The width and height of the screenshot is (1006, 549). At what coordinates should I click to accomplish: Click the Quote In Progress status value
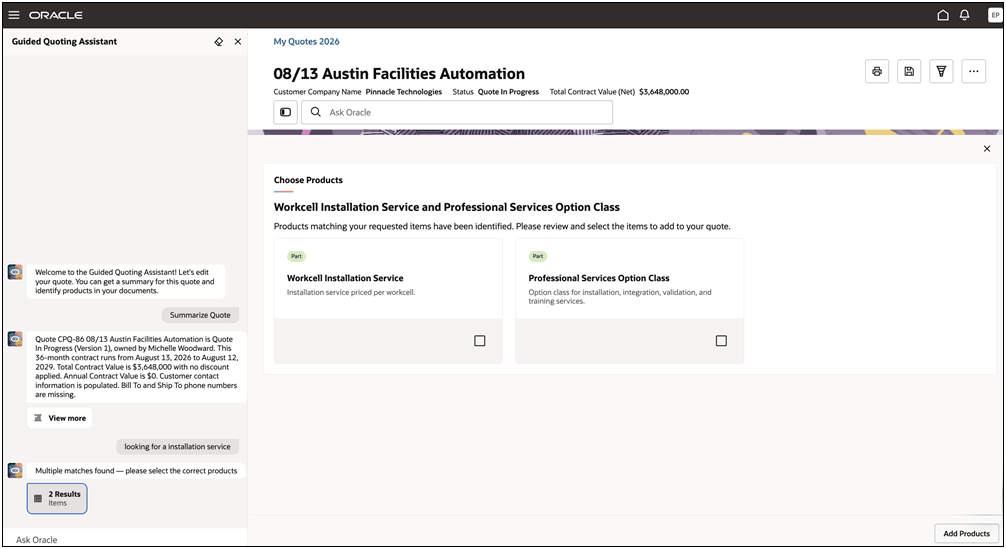pyautogui.click(x=508, y=92)
